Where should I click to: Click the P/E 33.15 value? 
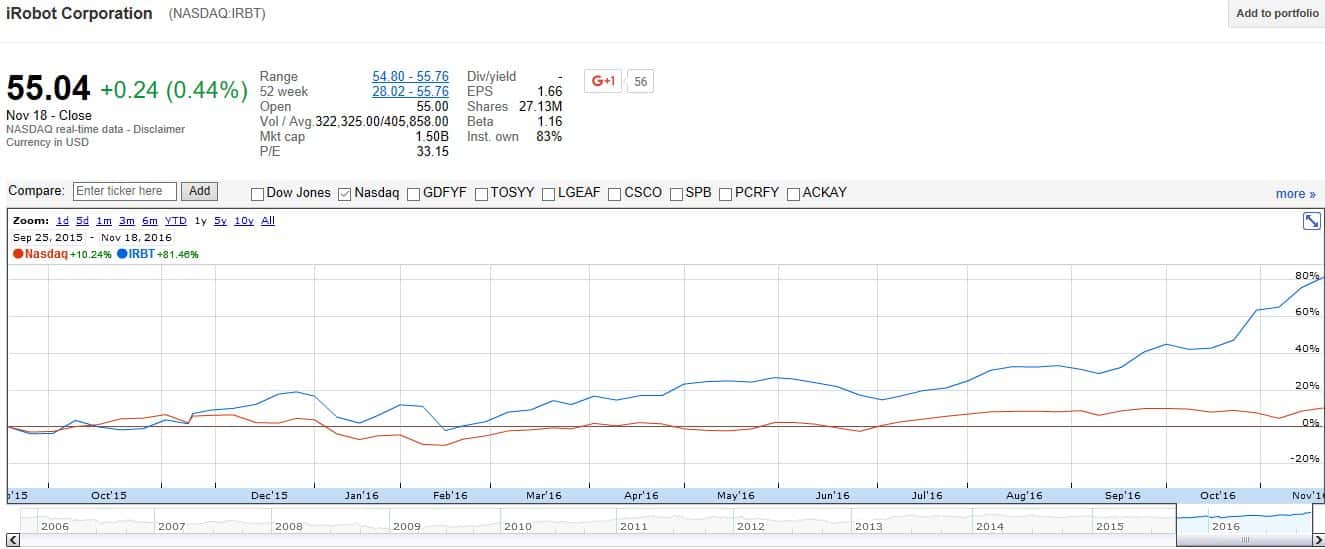coord(433,151)
